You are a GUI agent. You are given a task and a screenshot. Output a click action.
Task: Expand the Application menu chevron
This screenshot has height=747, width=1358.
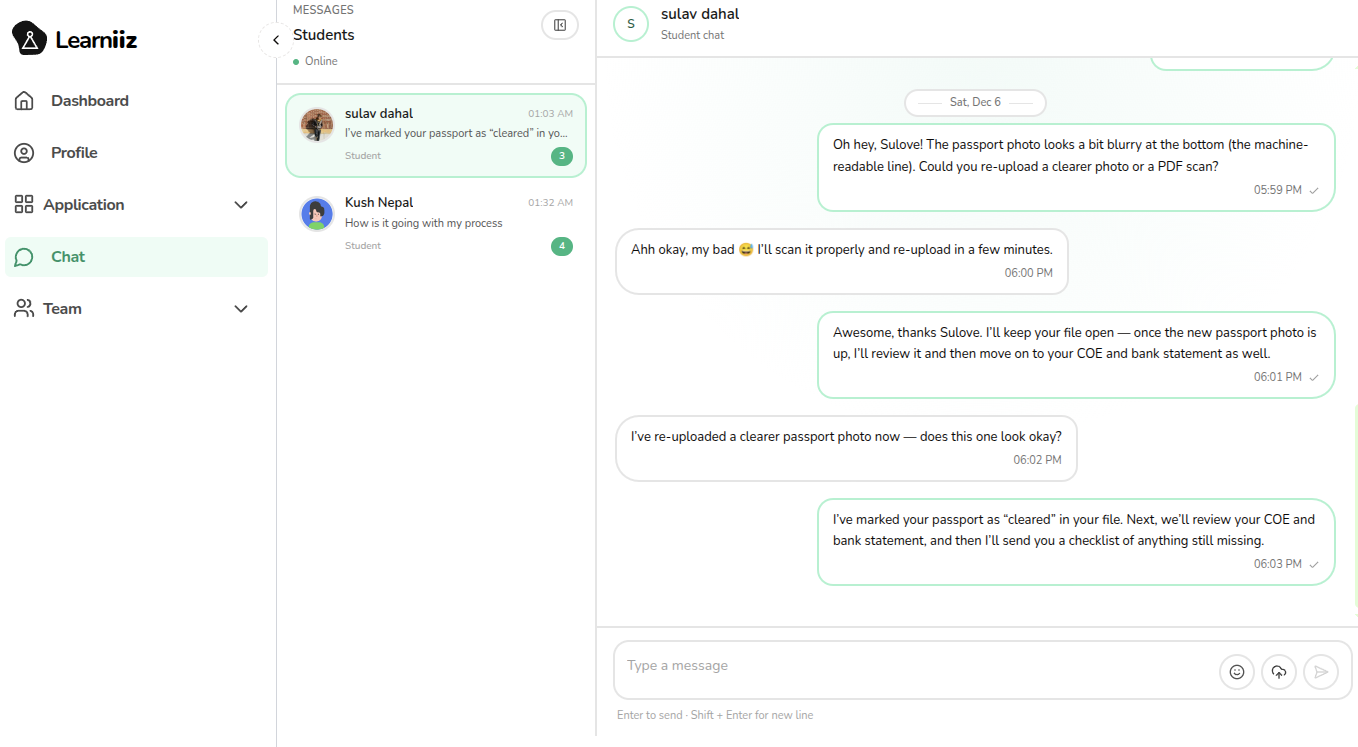coord(240,205)
